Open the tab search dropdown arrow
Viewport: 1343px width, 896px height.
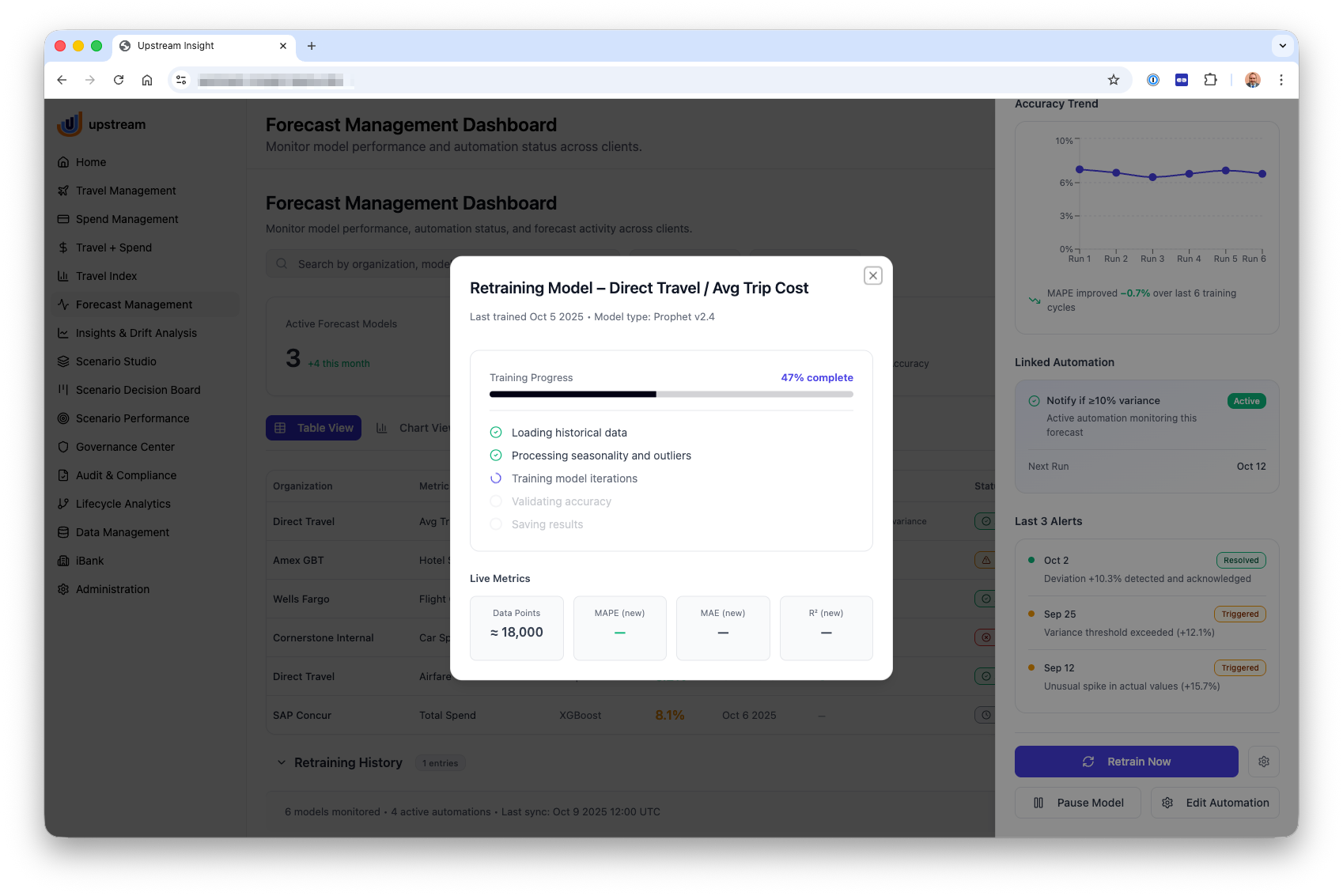click(1282, 46)
